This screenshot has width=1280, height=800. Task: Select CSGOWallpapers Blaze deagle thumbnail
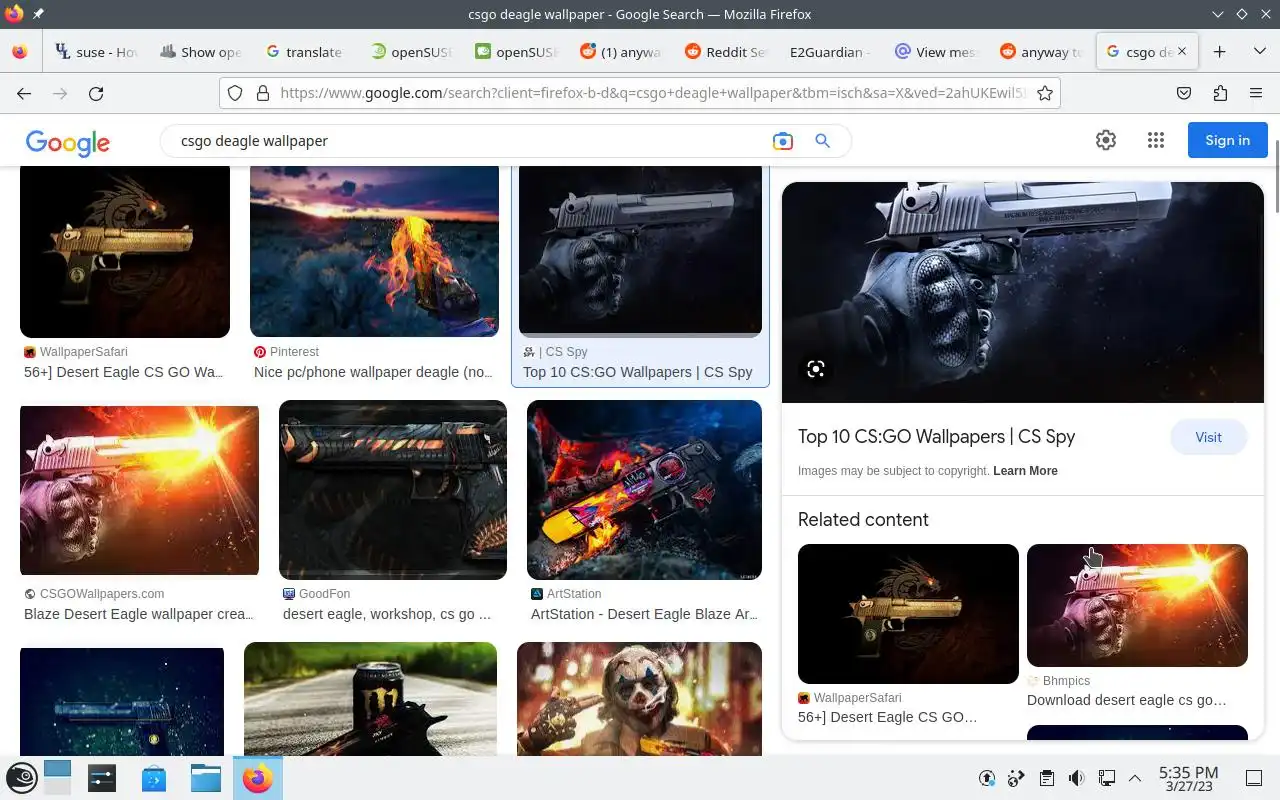(139, 490)
